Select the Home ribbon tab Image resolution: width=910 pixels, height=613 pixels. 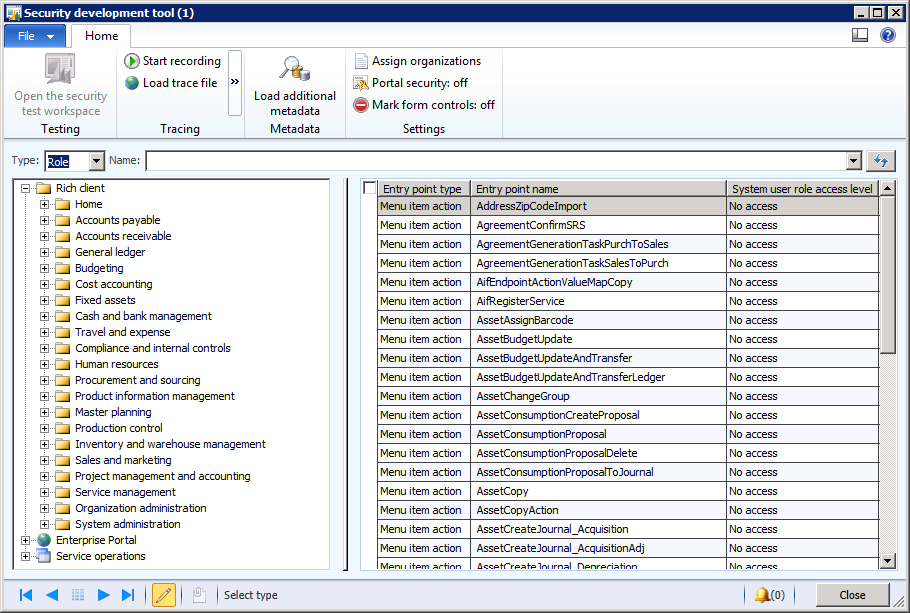[x=100, y=34]
